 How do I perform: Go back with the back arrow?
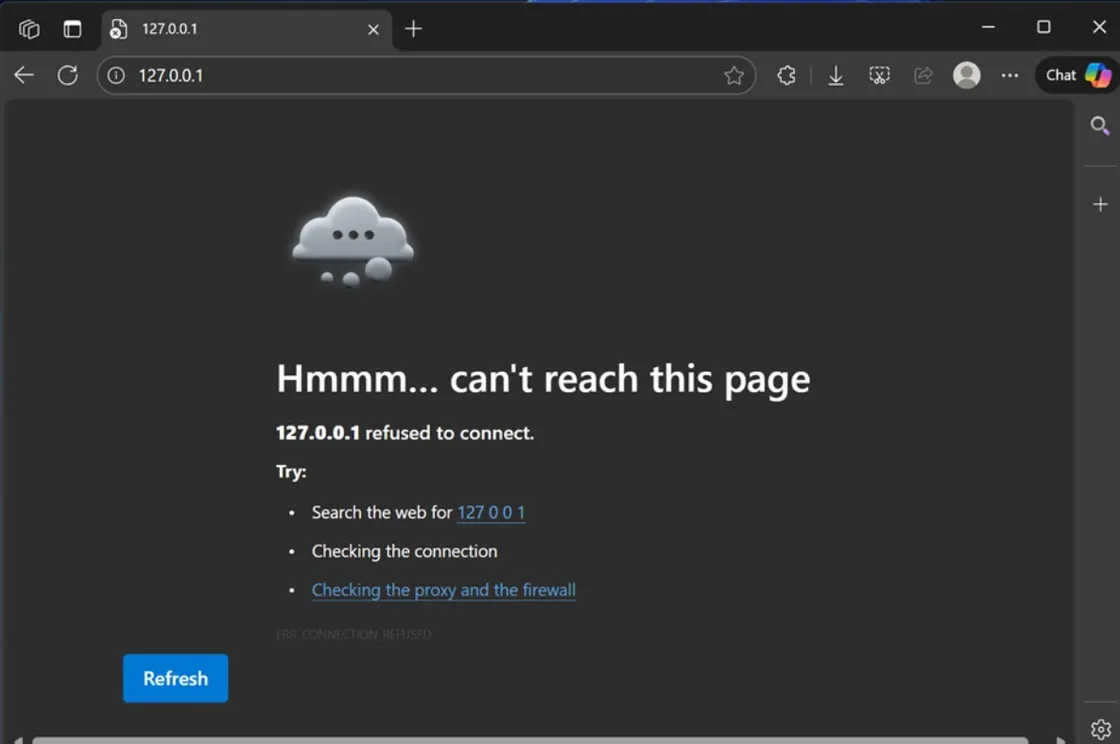click(23, 75)
